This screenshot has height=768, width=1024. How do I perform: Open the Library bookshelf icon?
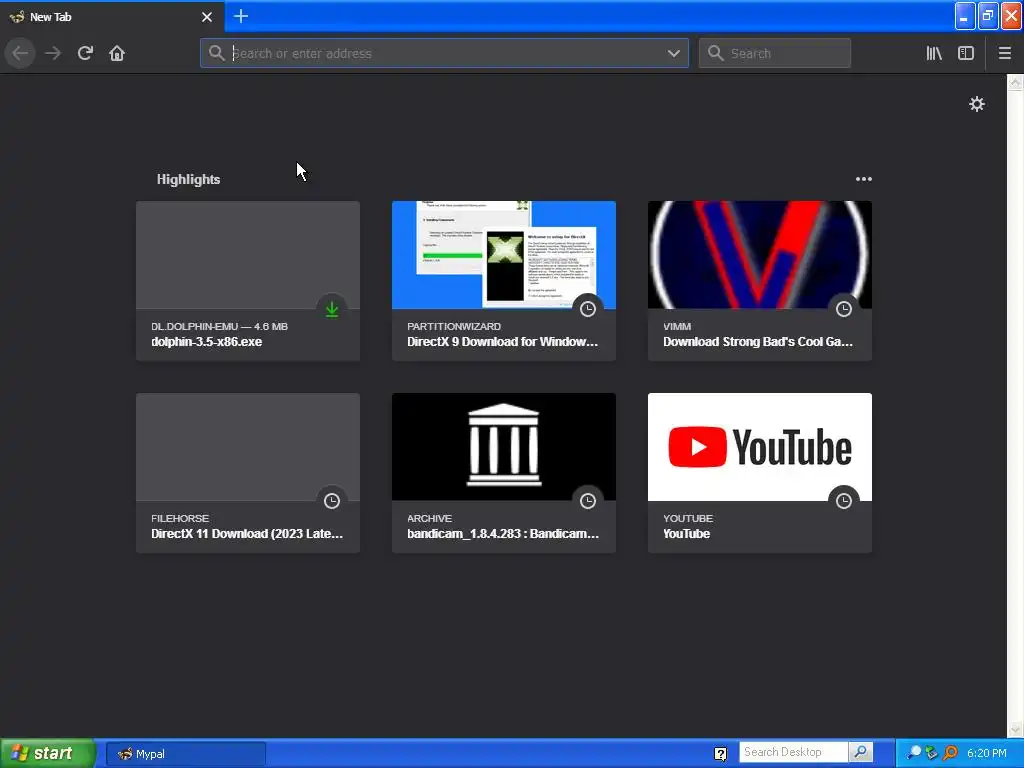[934, 53]
